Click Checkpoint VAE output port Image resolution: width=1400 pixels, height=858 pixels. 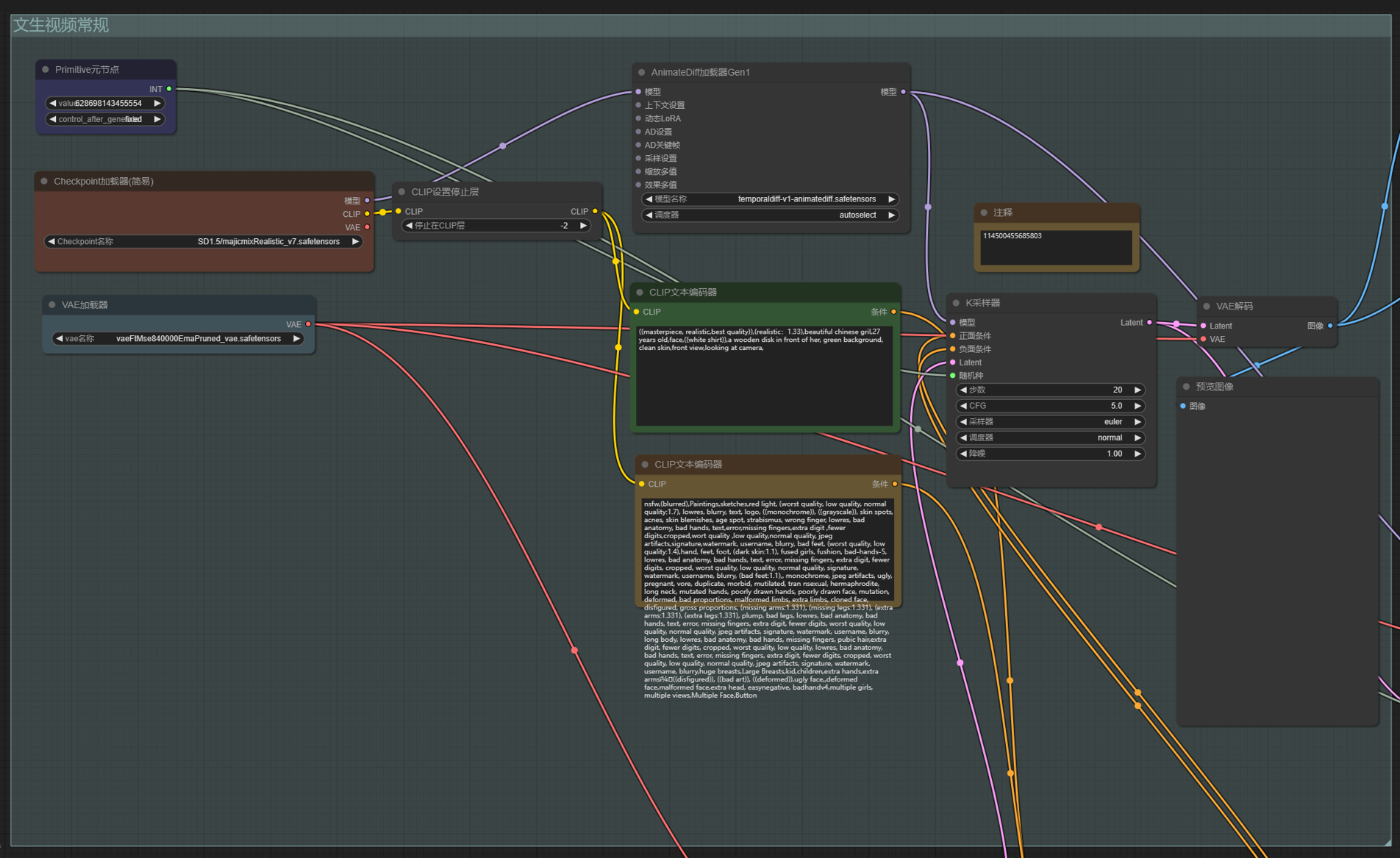[x=368, y=227]
